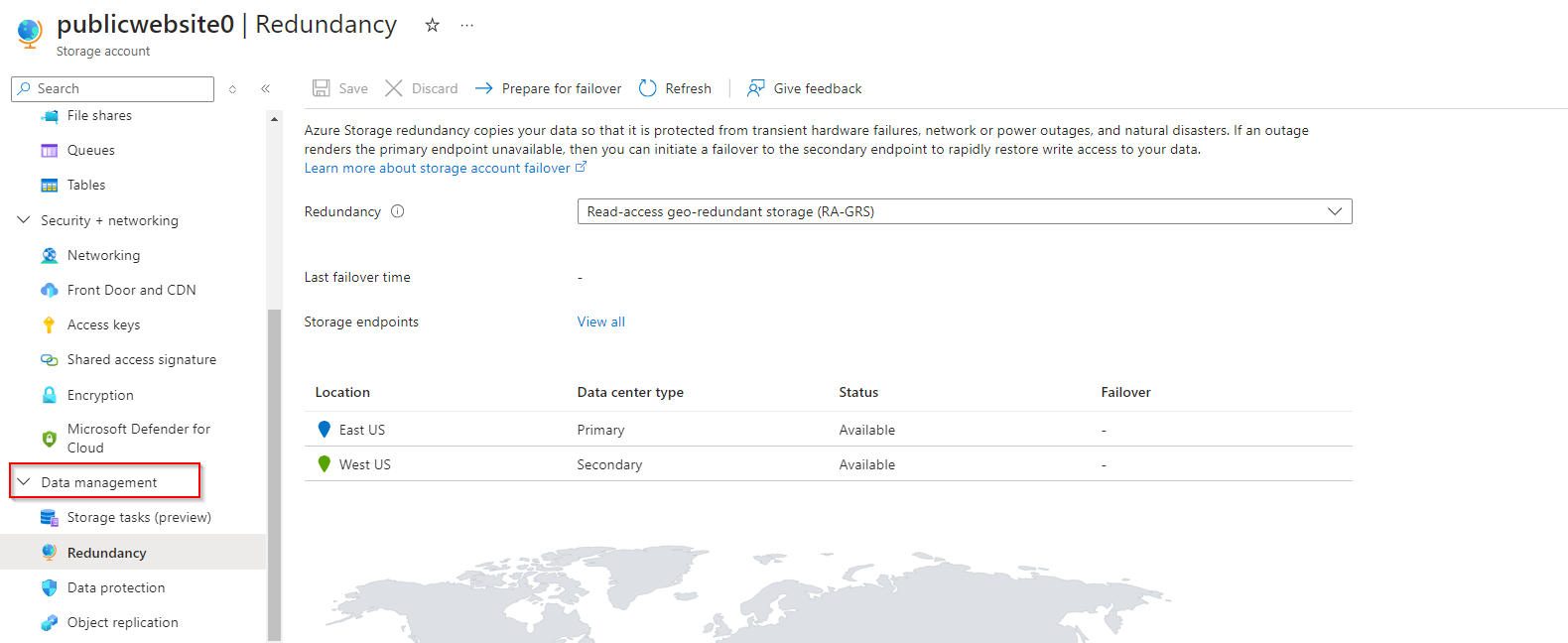Open Learn more about storage account failover
This screenshot has height=643, width=1568.
pos(438,168)
